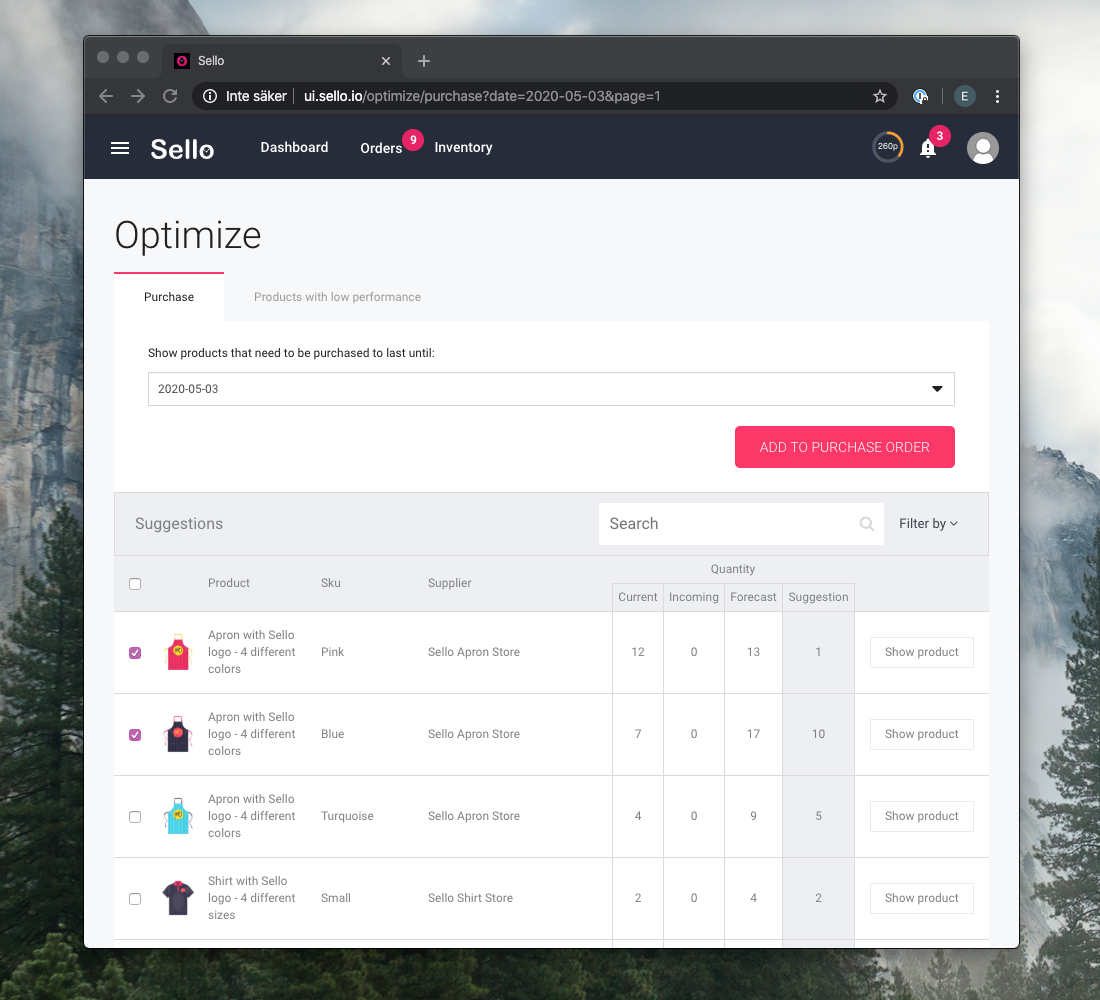The height and width of the screenshot is (1000, 1100).
Task: Click Add to Purchase Order button
Action: [845, 447]
